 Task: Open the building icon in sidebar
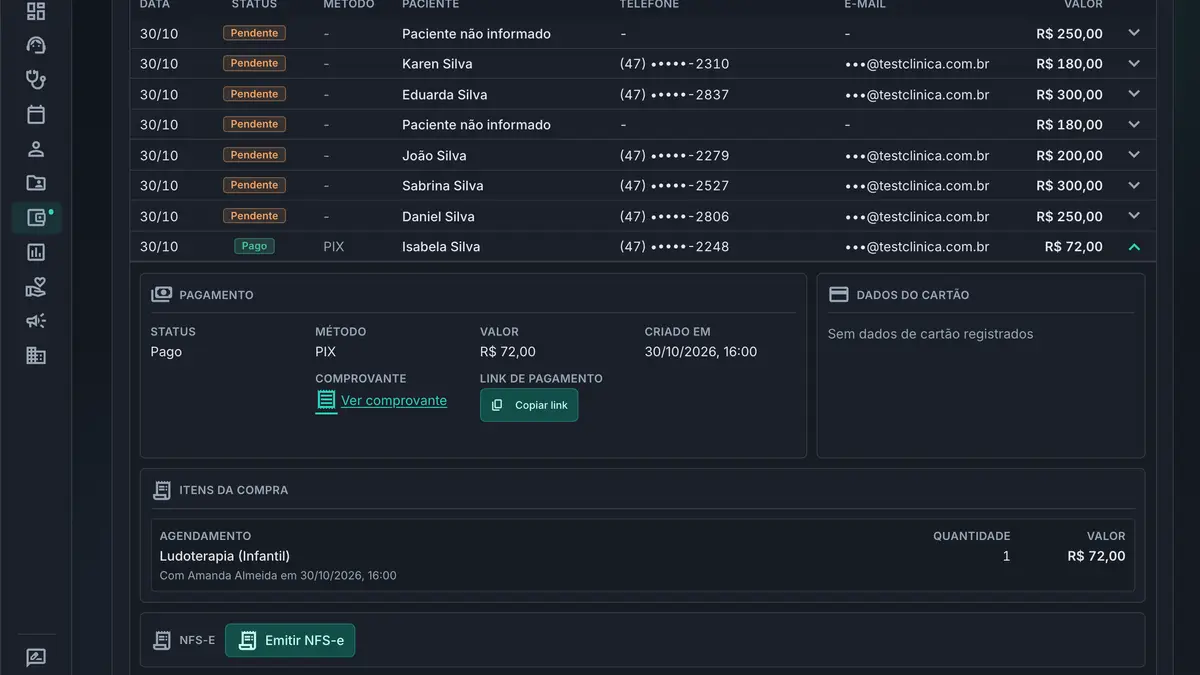[36, 355]
